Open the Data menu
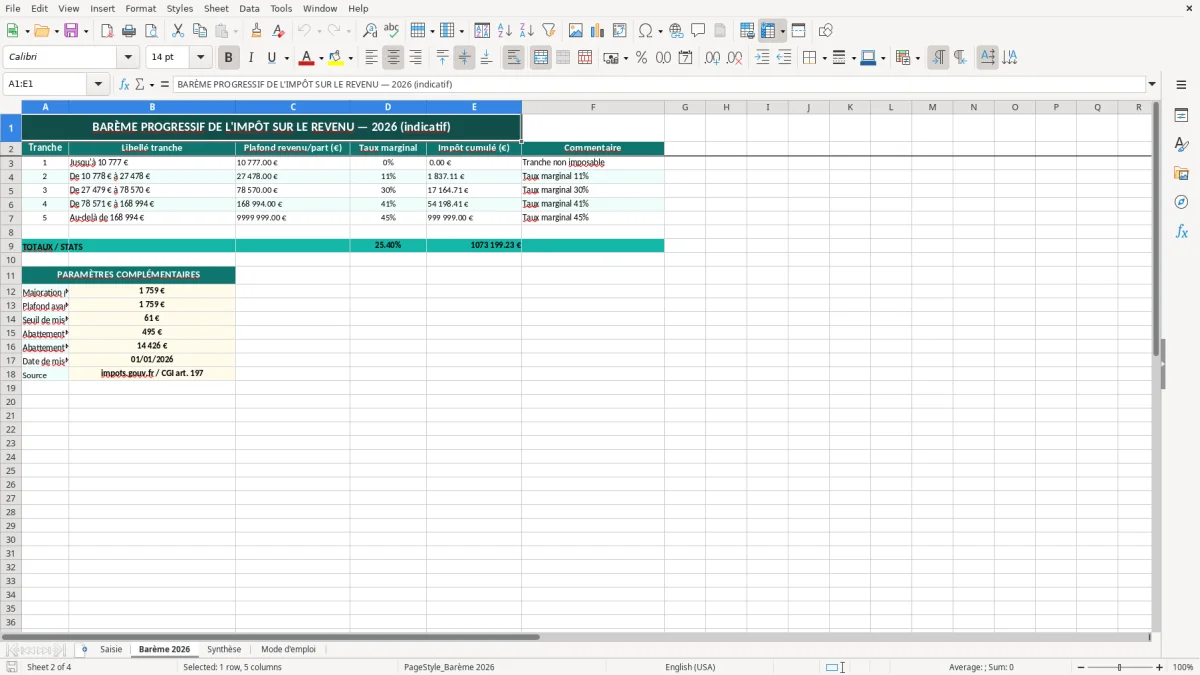 (x=249, y=8)
